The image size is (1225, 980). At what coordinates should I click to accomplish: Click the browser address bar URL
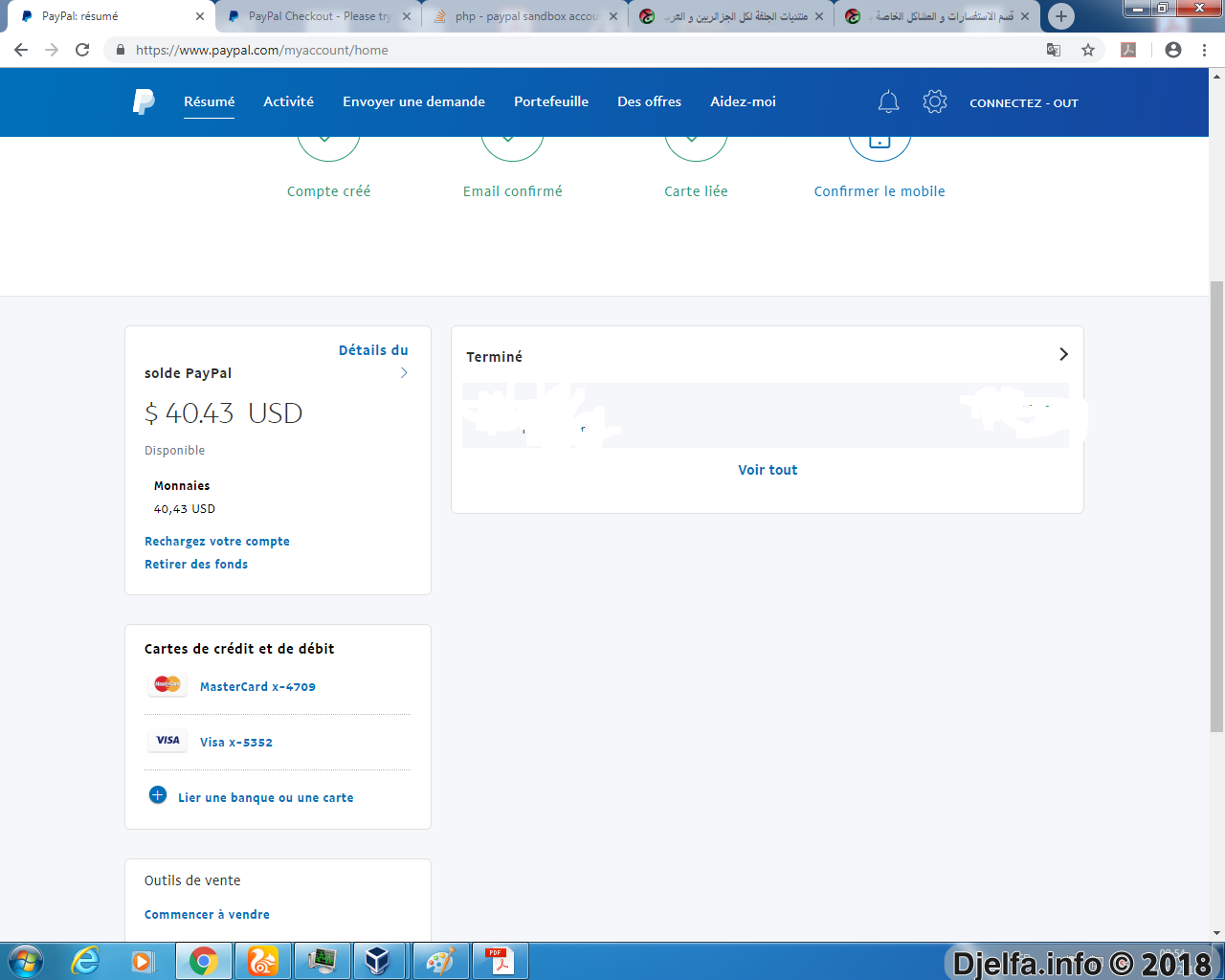coord(262,50)
